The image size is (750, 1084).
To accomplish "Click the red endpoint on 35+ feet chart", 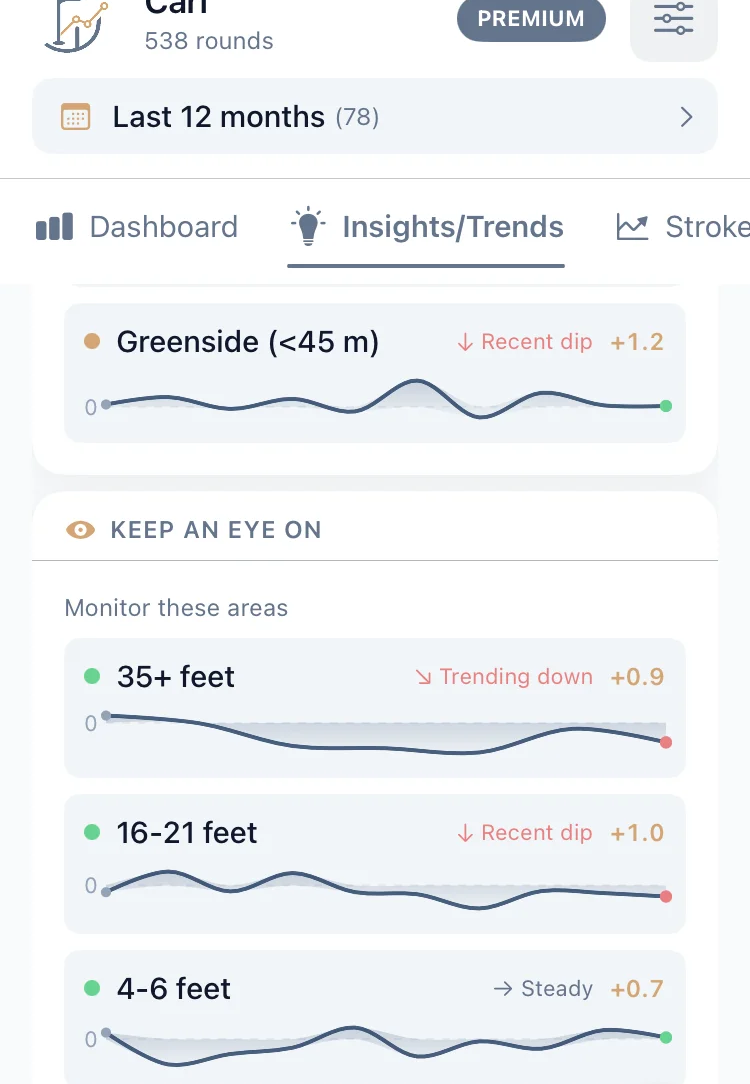I will 666,742.
